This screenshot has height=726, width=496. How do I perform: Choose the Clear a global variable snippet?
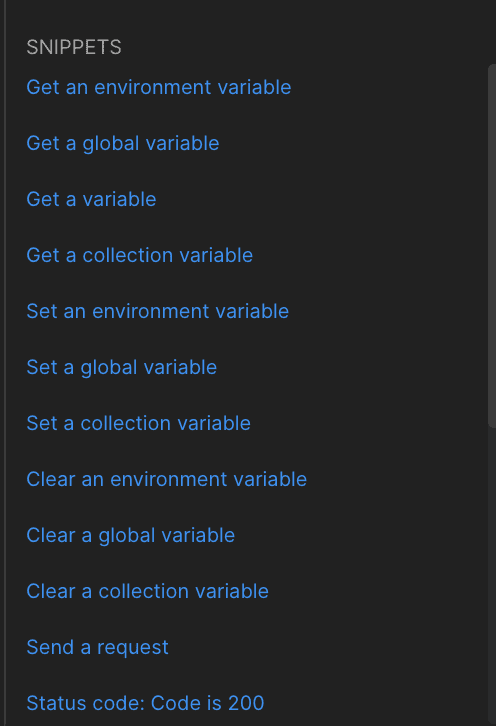pos(131,536)
